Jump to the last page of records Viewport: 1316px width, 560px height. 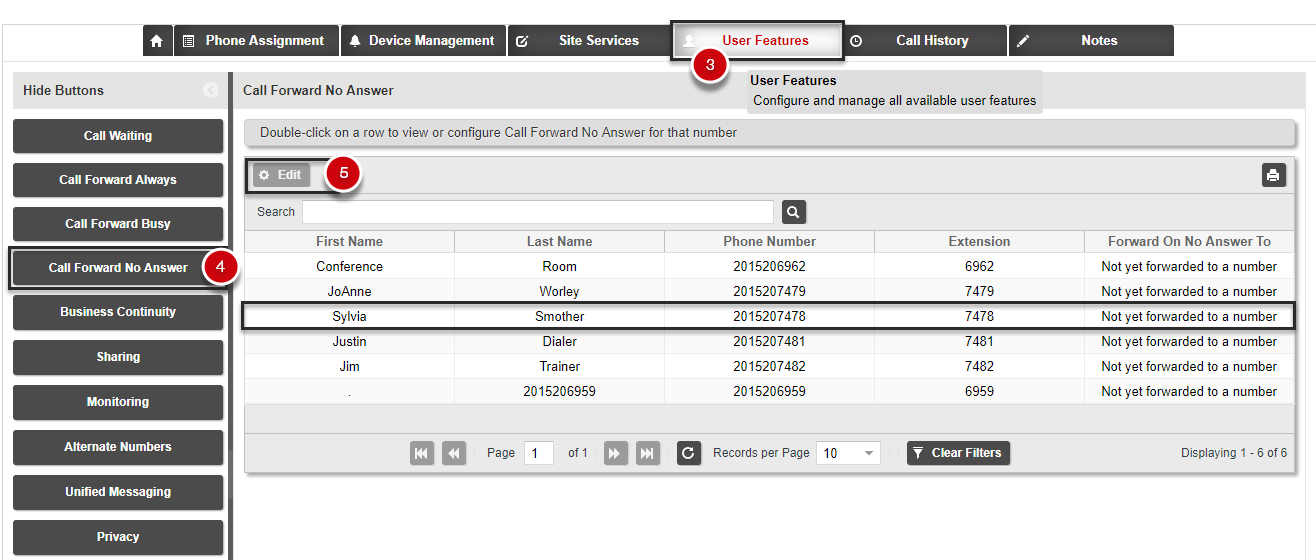click(648, 453)
